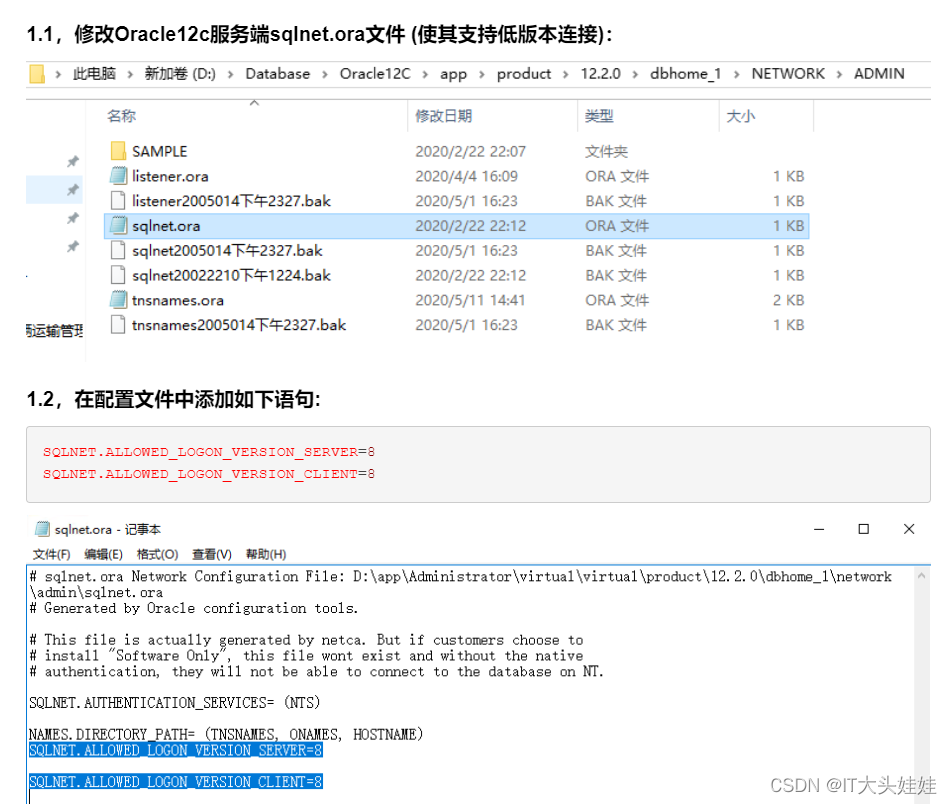Go to the dbhome_1 breadcrumb
952x804 pixels.
click(685, 73)
